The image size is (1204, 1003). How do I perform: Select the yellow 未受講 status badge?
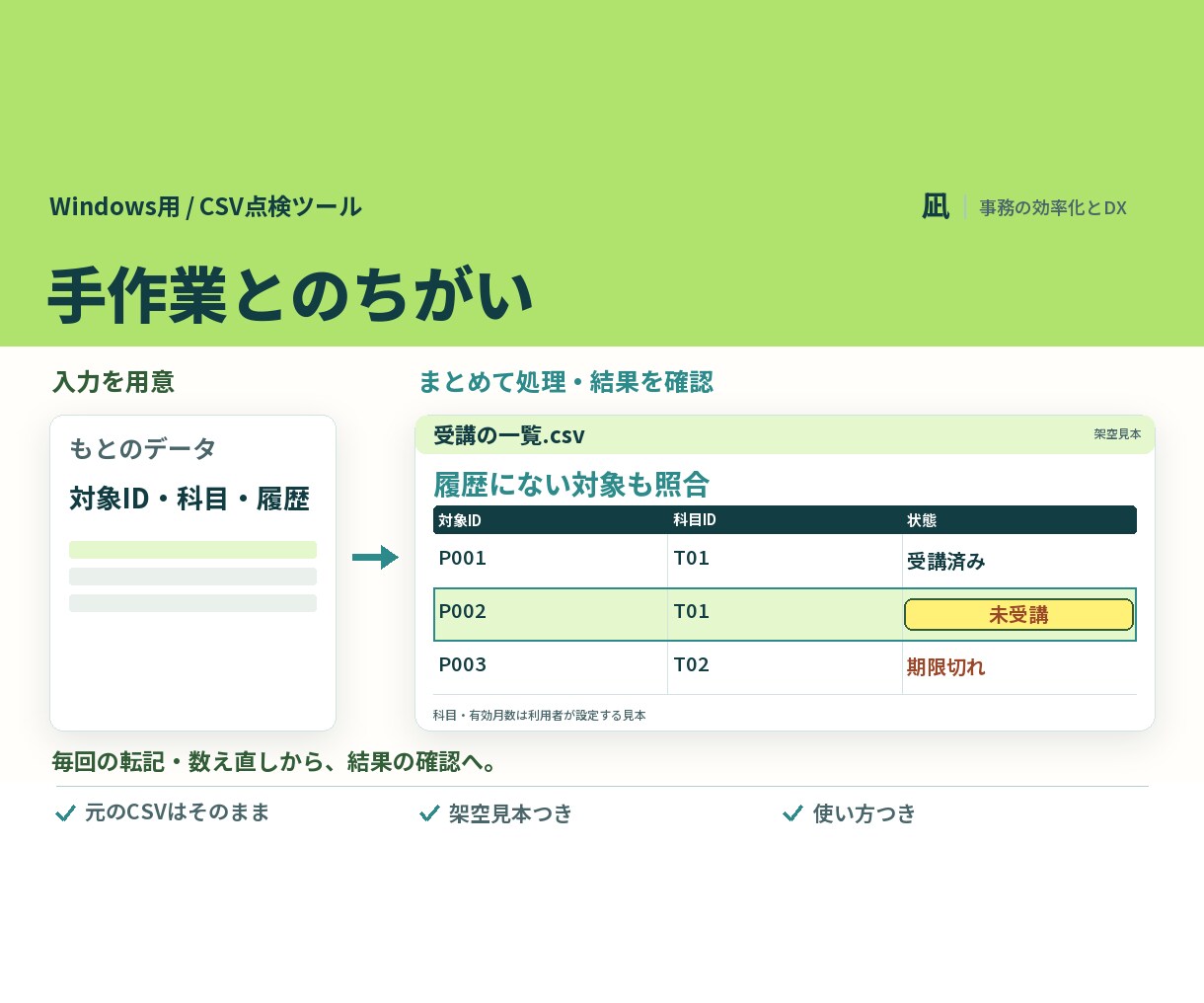coord(1018,614)
